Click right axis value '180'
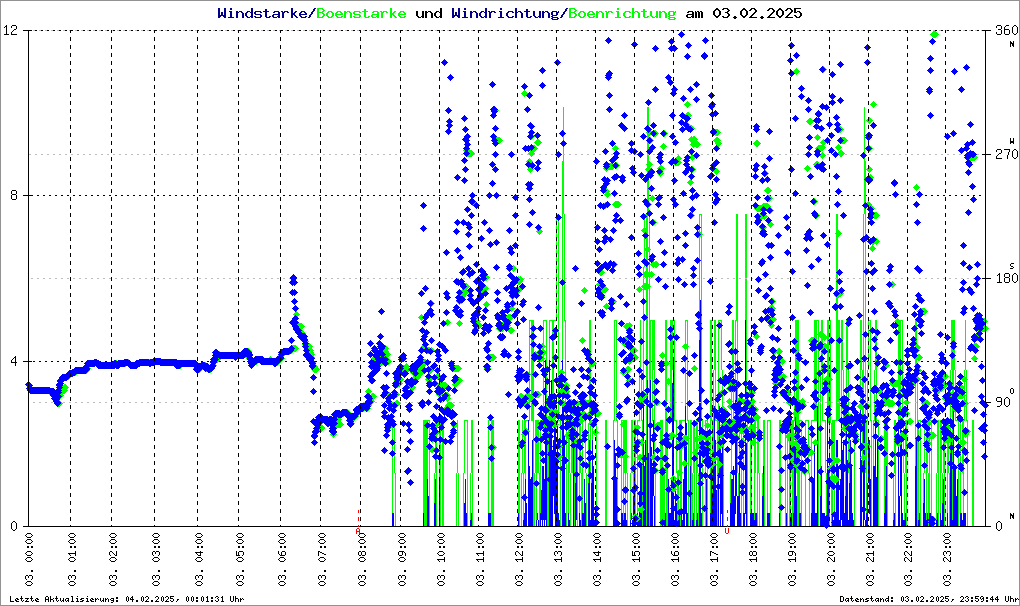 click(x=1006, y=278)
